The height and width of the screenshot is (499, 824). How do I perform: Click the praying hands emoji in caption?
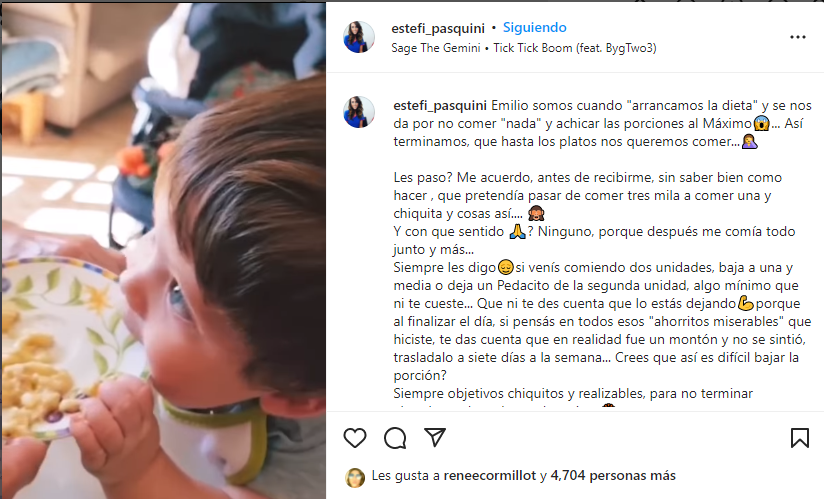pos(517,232)
